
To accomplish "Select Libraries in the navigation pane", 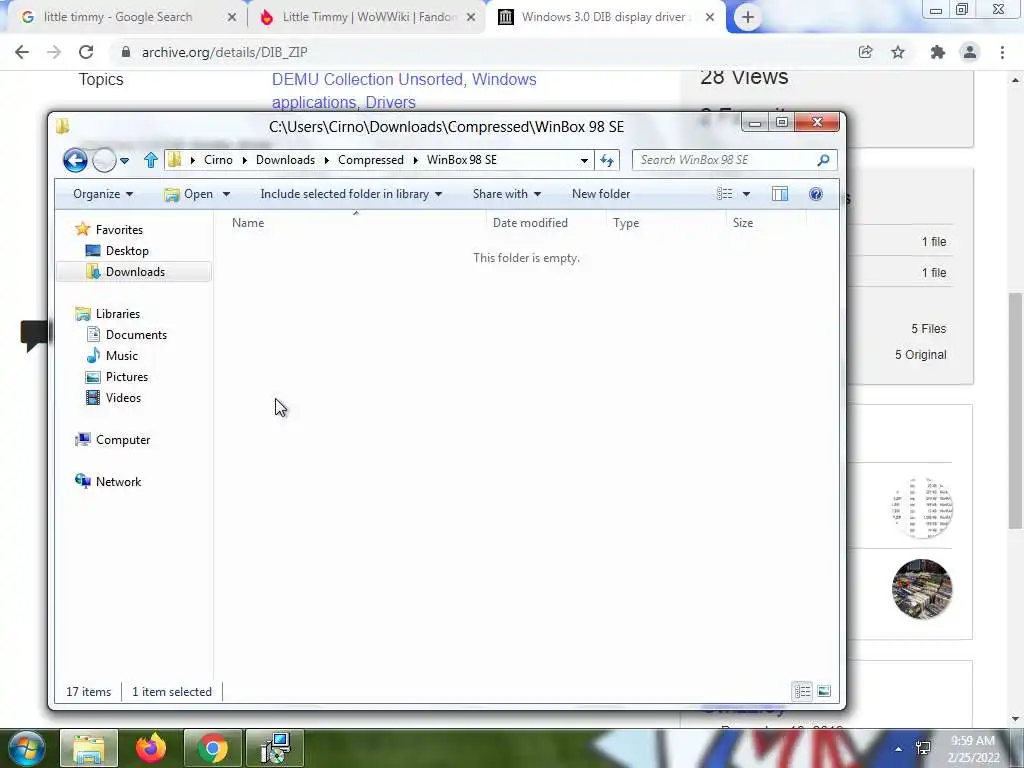I will point(118,314).
